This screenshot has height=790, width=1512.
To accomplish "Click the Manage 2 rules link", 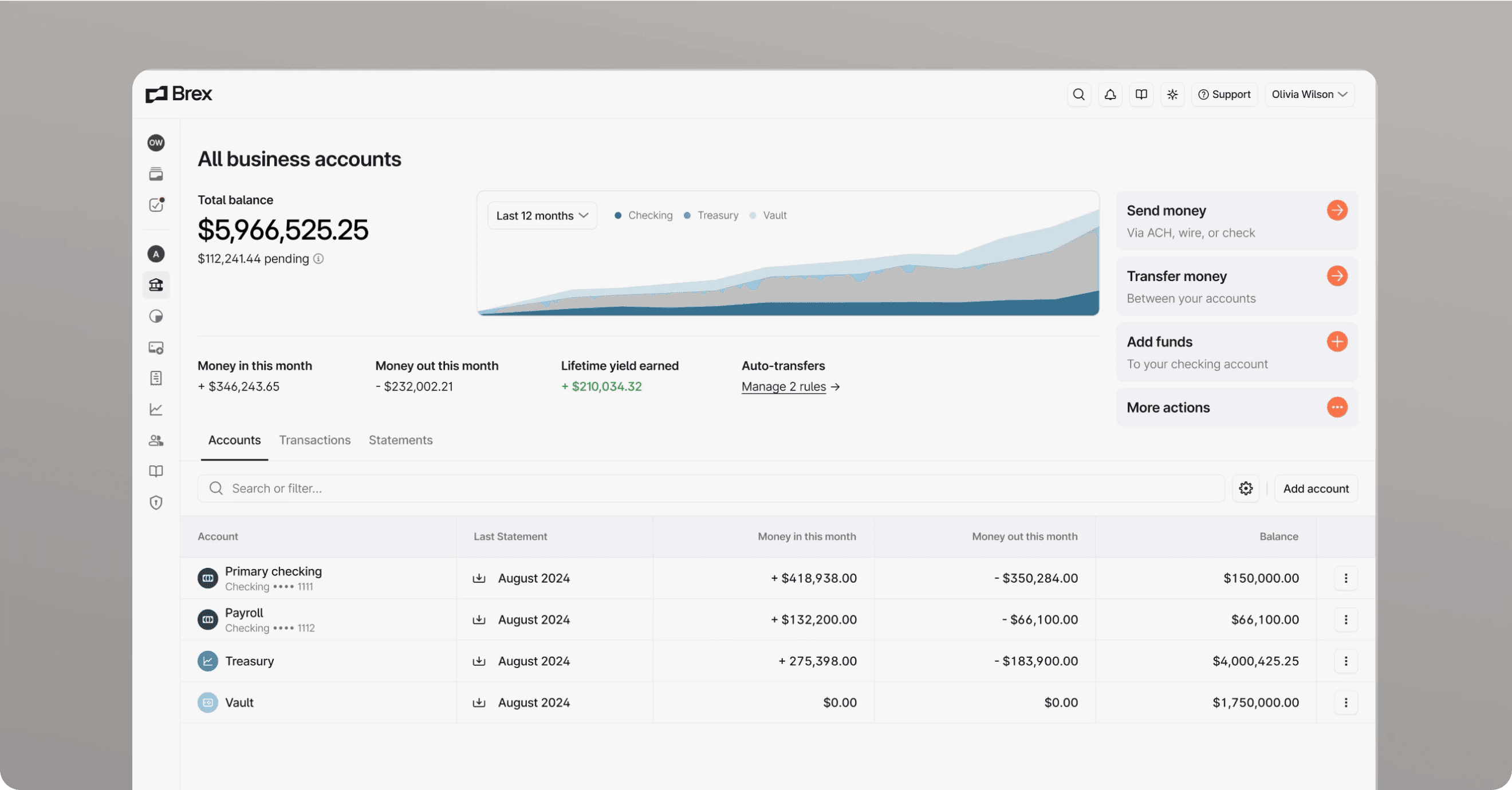I will pos(783,386).
